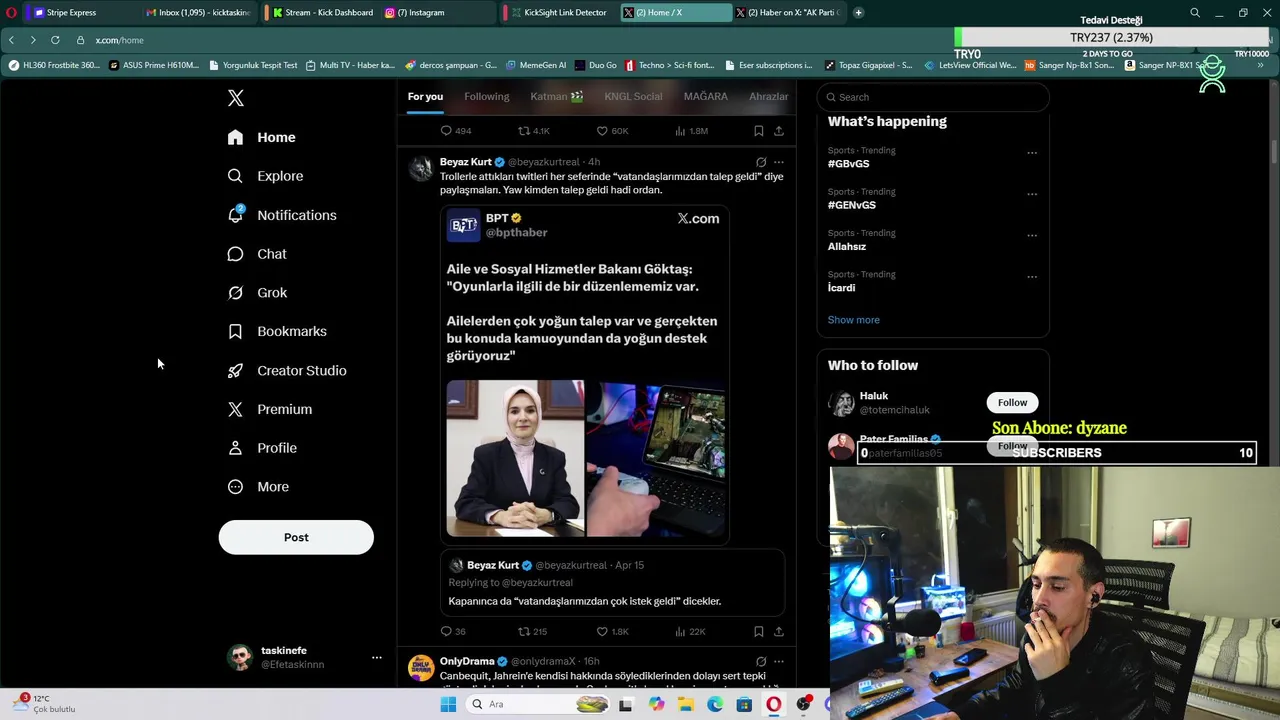Open the Premium page
This screenshot has width=1280, height=720.
pyautogui.click(x=270, y=409)
